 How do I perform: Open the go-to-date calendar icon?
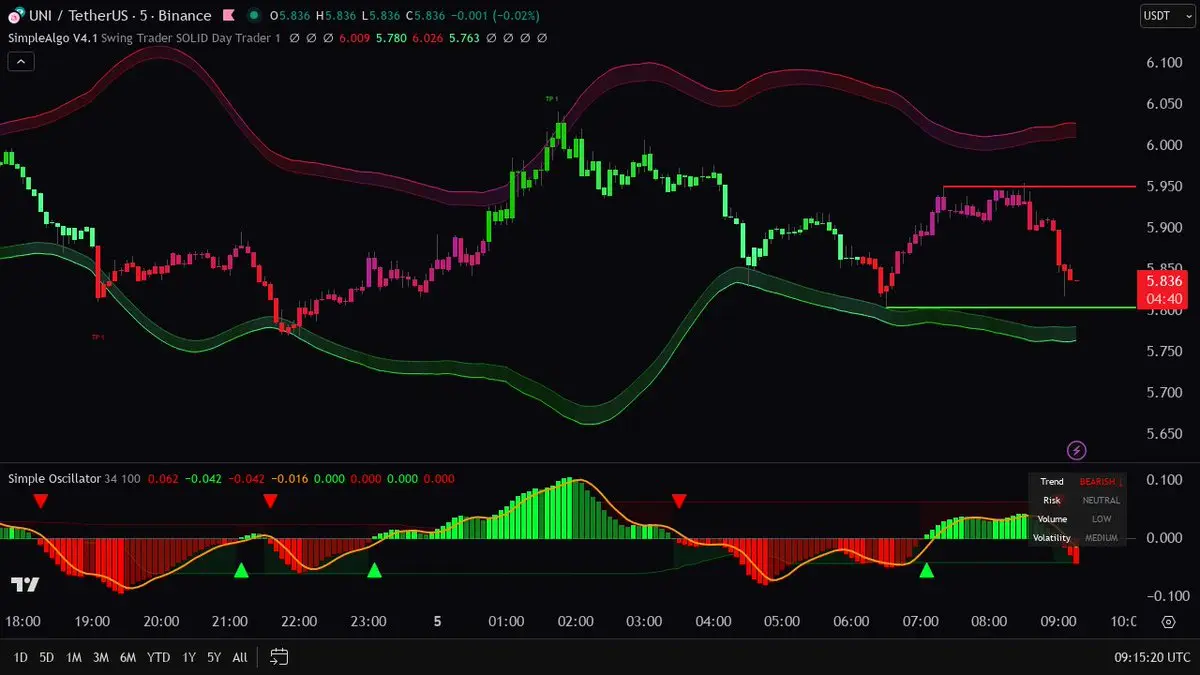click(x=279, y=657)
